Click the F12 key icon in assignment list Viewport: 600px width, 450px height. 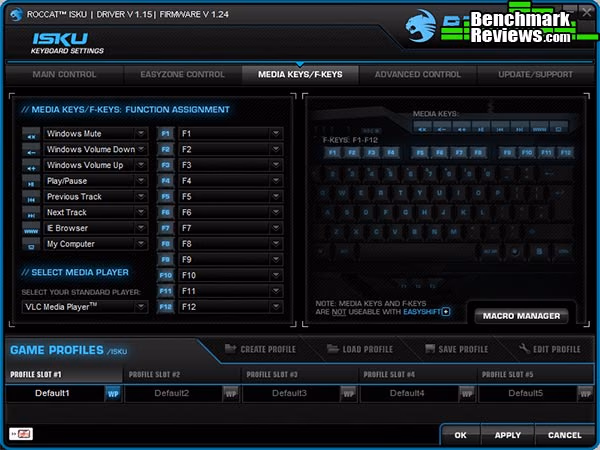click(x=165, y=307)
